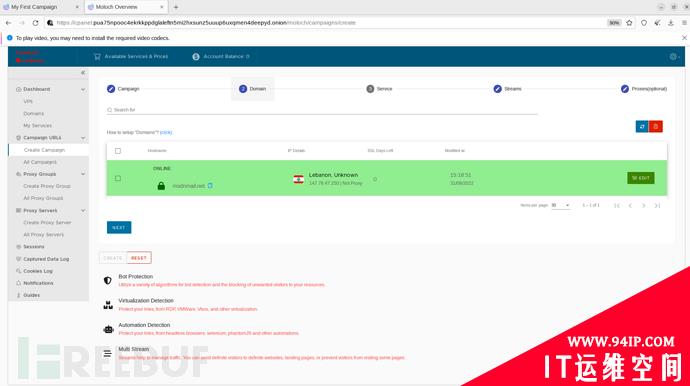690x386 pixels.
Task: Reload the page via the browser refresh icon
Action: point(36,23)
